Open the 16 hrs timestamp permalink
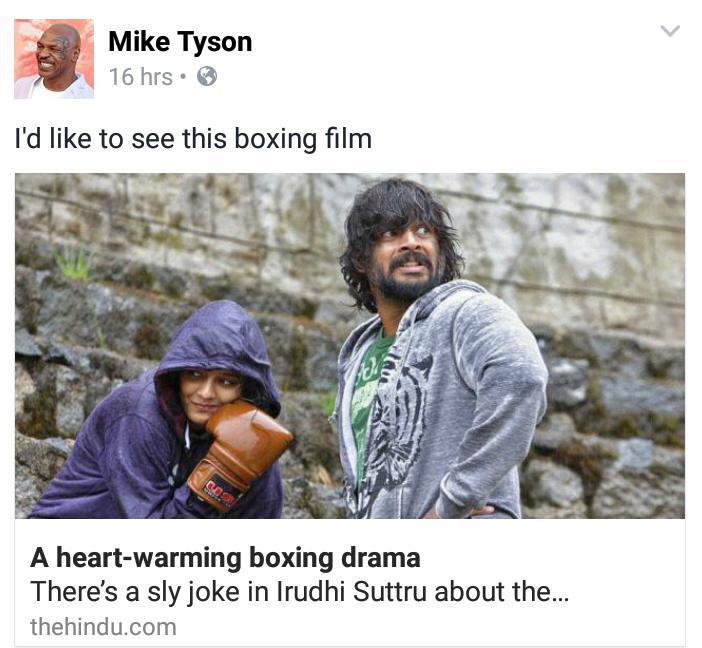The image size is (702, 648). [x=141, y=77]
